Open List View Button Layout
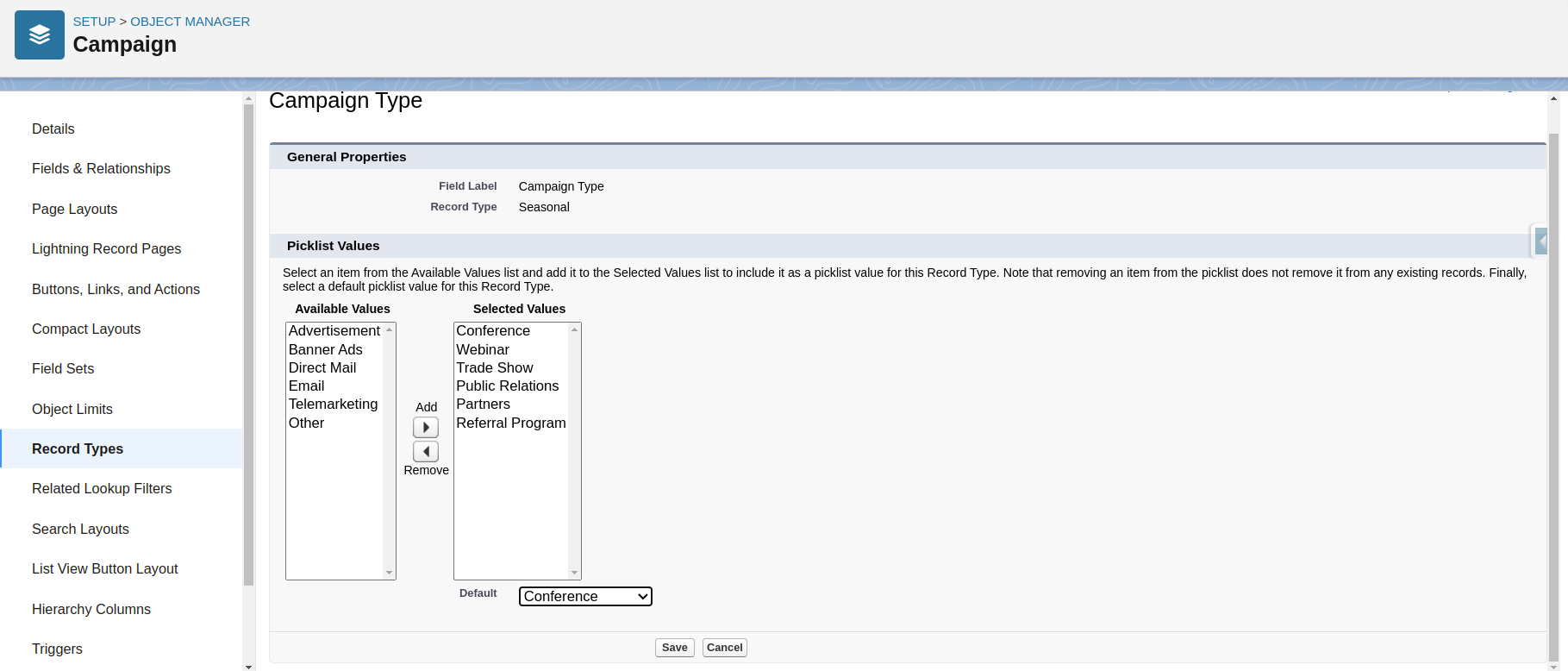The width and height of the screenshot is (1568, 671). click(x=105, y=568)
